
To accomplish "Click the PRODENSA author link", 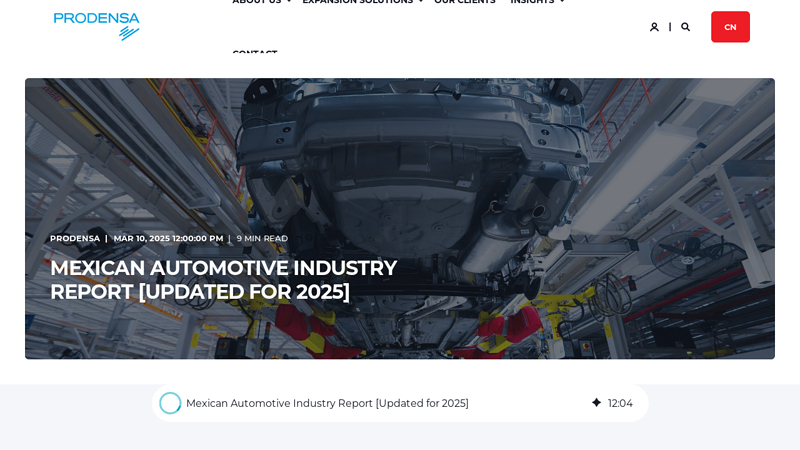I will pos(75,238).
